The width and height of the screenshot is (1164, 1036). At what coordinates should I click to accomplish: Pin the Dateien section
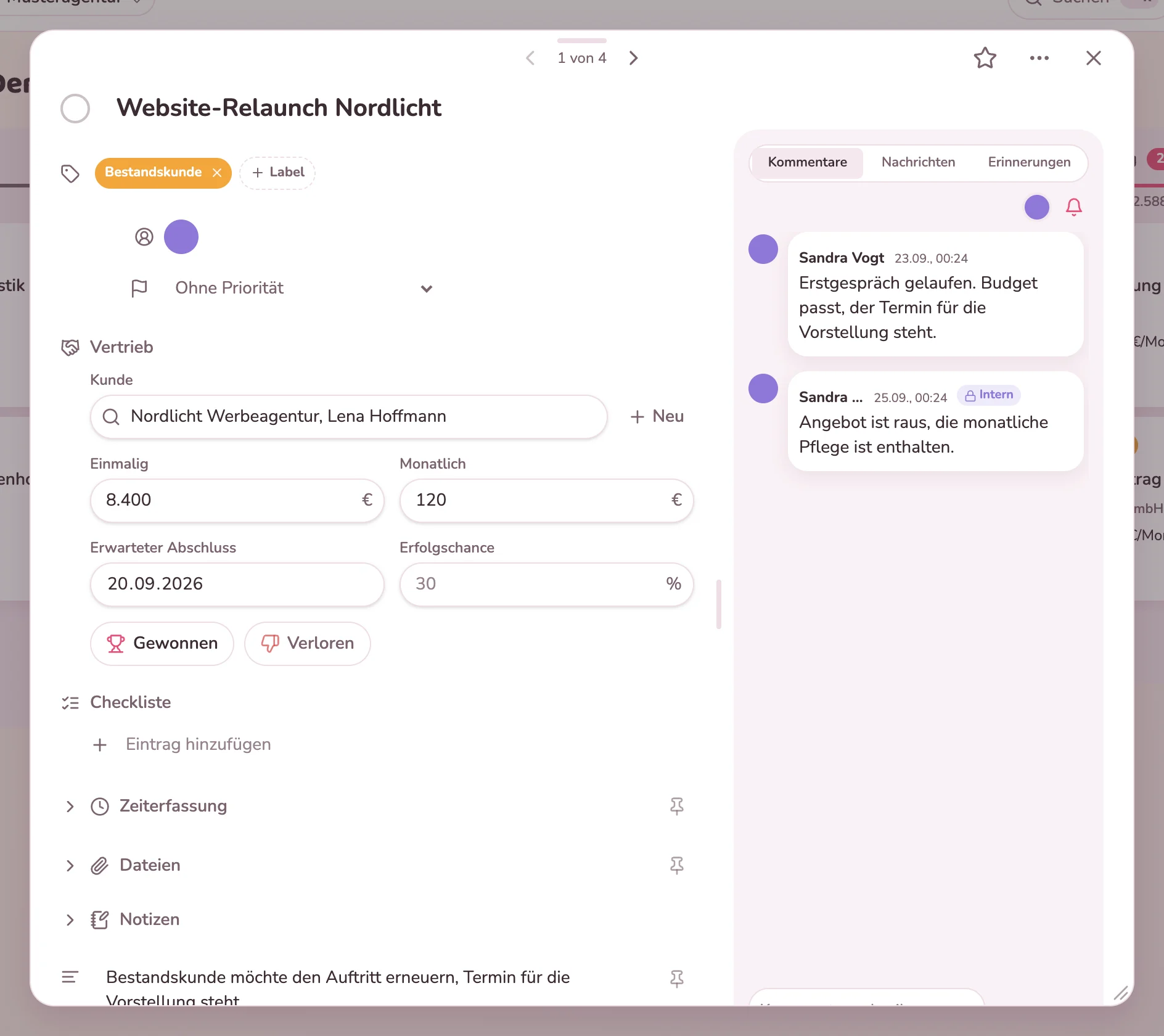click(677, 866)
